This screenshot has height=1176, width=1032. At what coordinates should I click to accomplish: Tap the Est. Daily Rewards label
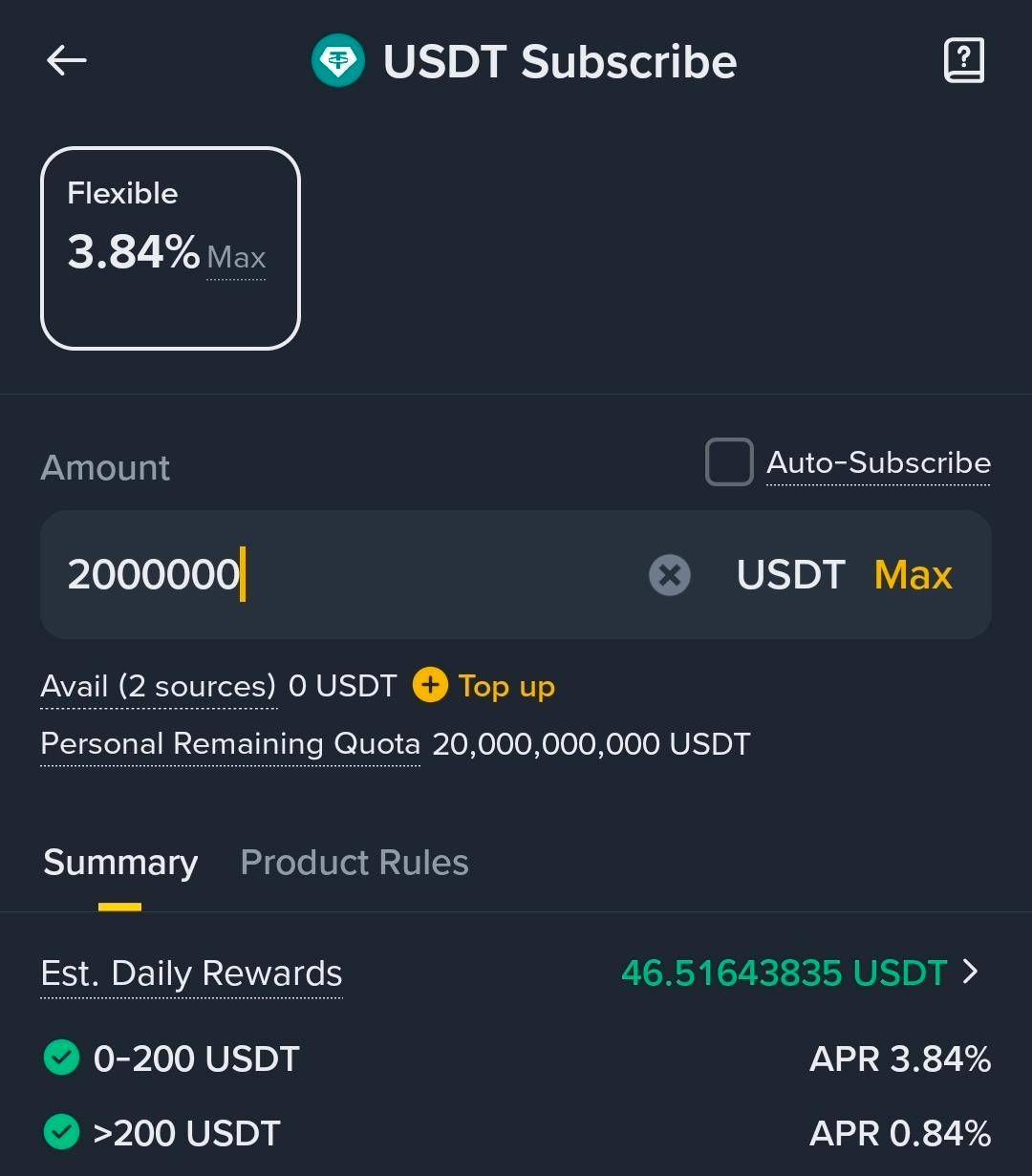pos(191,973)
